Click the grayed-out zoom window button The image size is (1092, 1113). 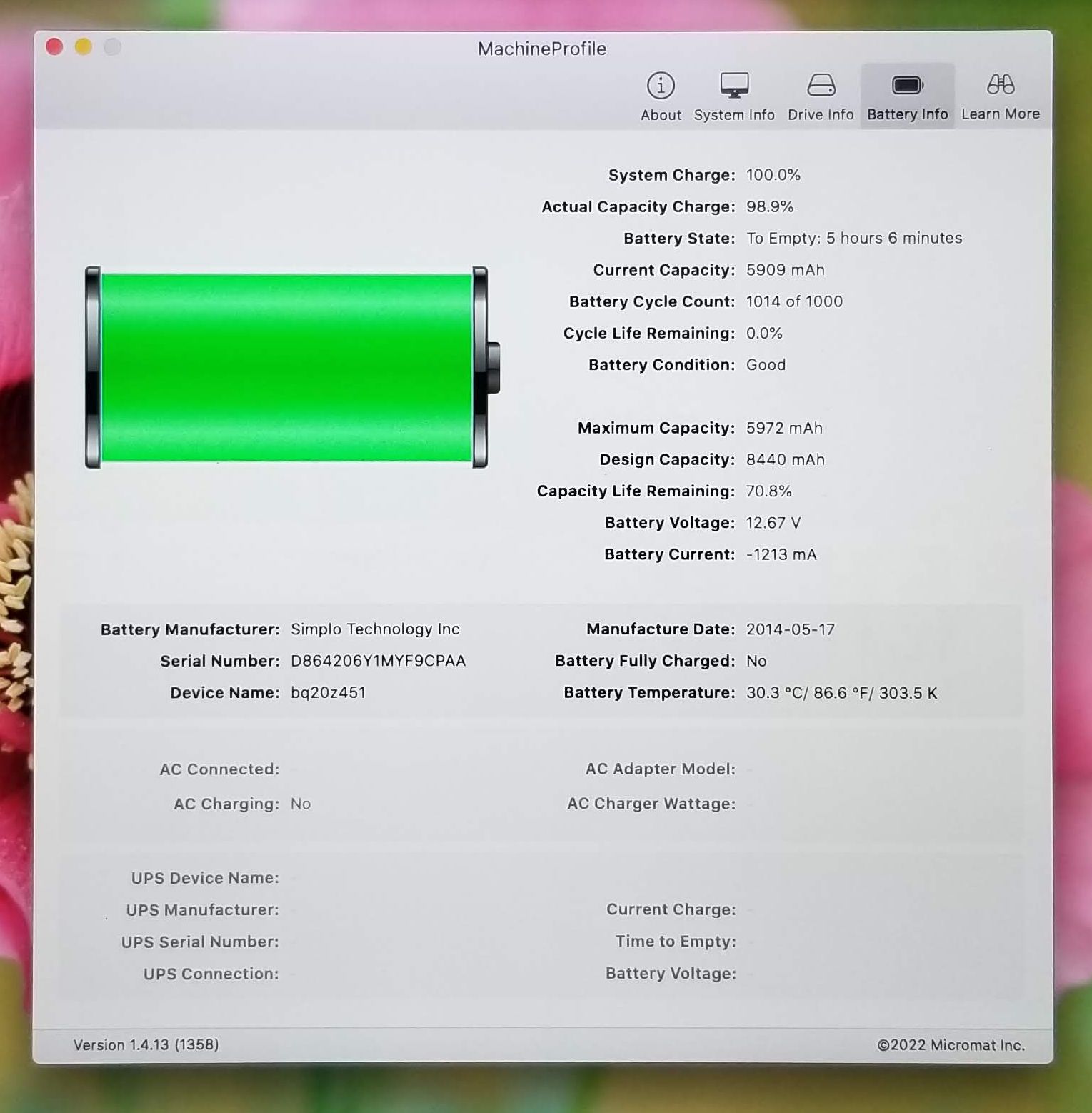click(x=112, y=47)
